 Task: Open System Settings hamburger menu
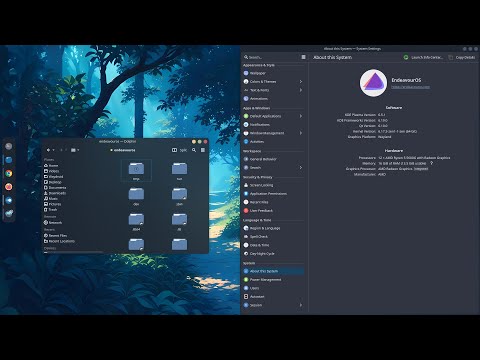pyautogui.click(x=303, y=57)
